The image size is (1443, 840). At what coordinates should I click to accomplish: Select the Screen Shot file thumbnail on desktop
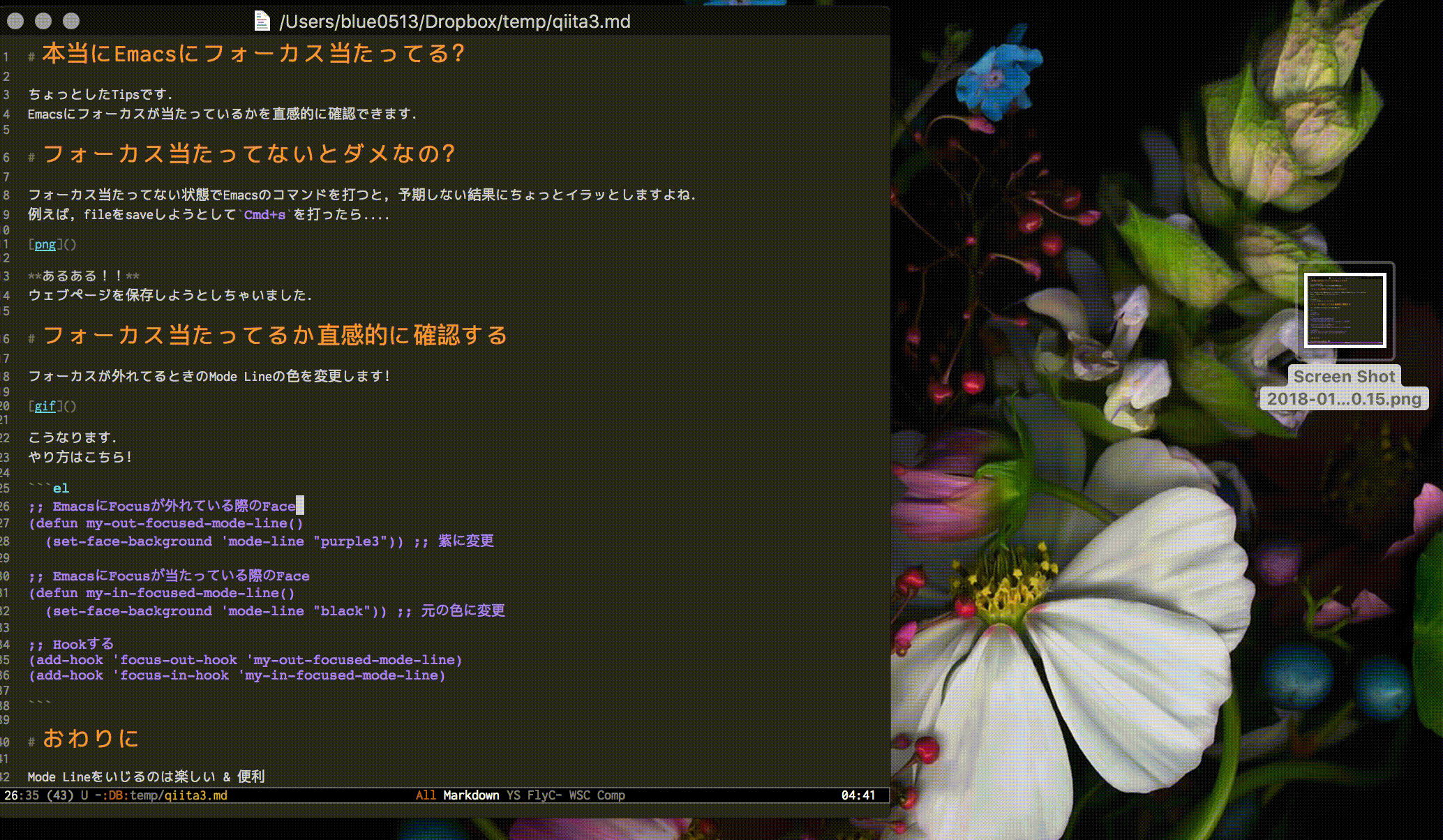coord(1345,310)
